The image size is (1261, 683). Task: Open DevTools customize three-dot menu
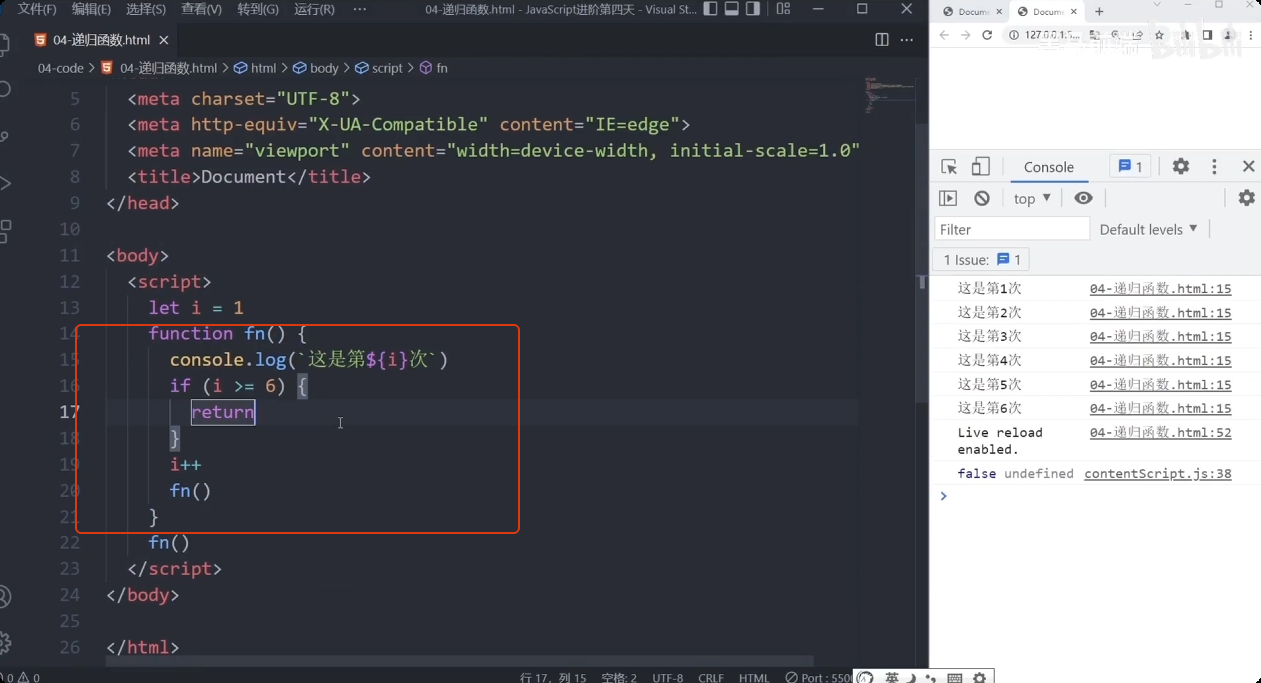coord(1214,167)
